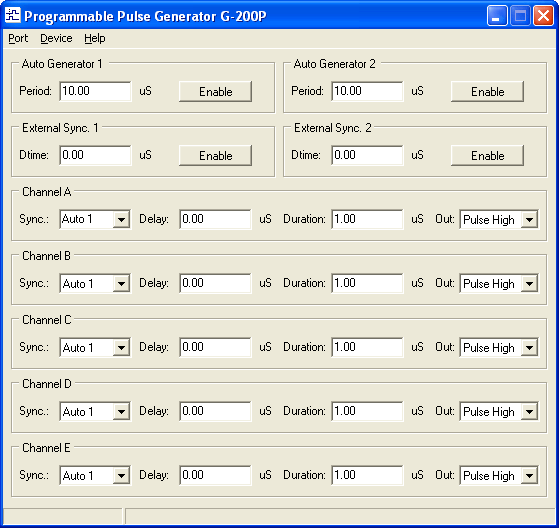Click the pulse generator app icon in title bar

[13, 15]
